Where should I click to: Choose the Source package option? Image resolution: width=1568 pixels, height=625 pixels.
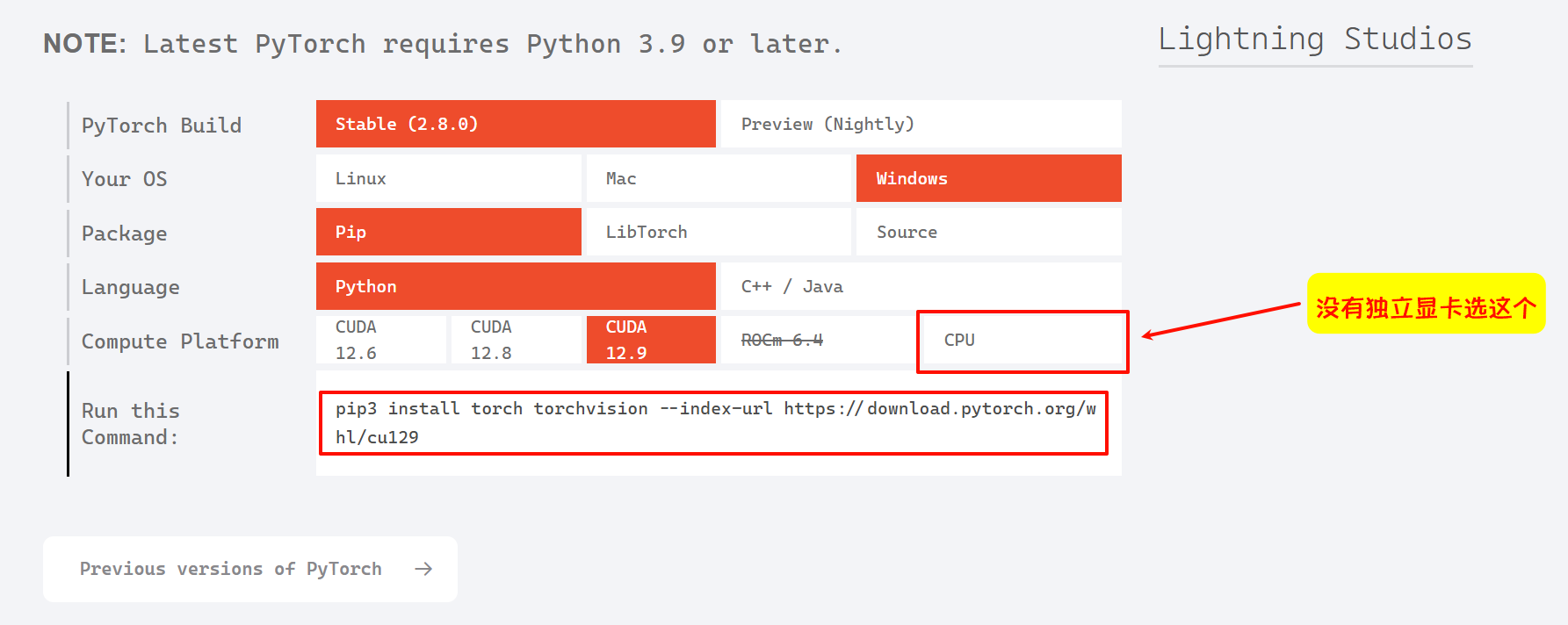[x=988, y=232]
